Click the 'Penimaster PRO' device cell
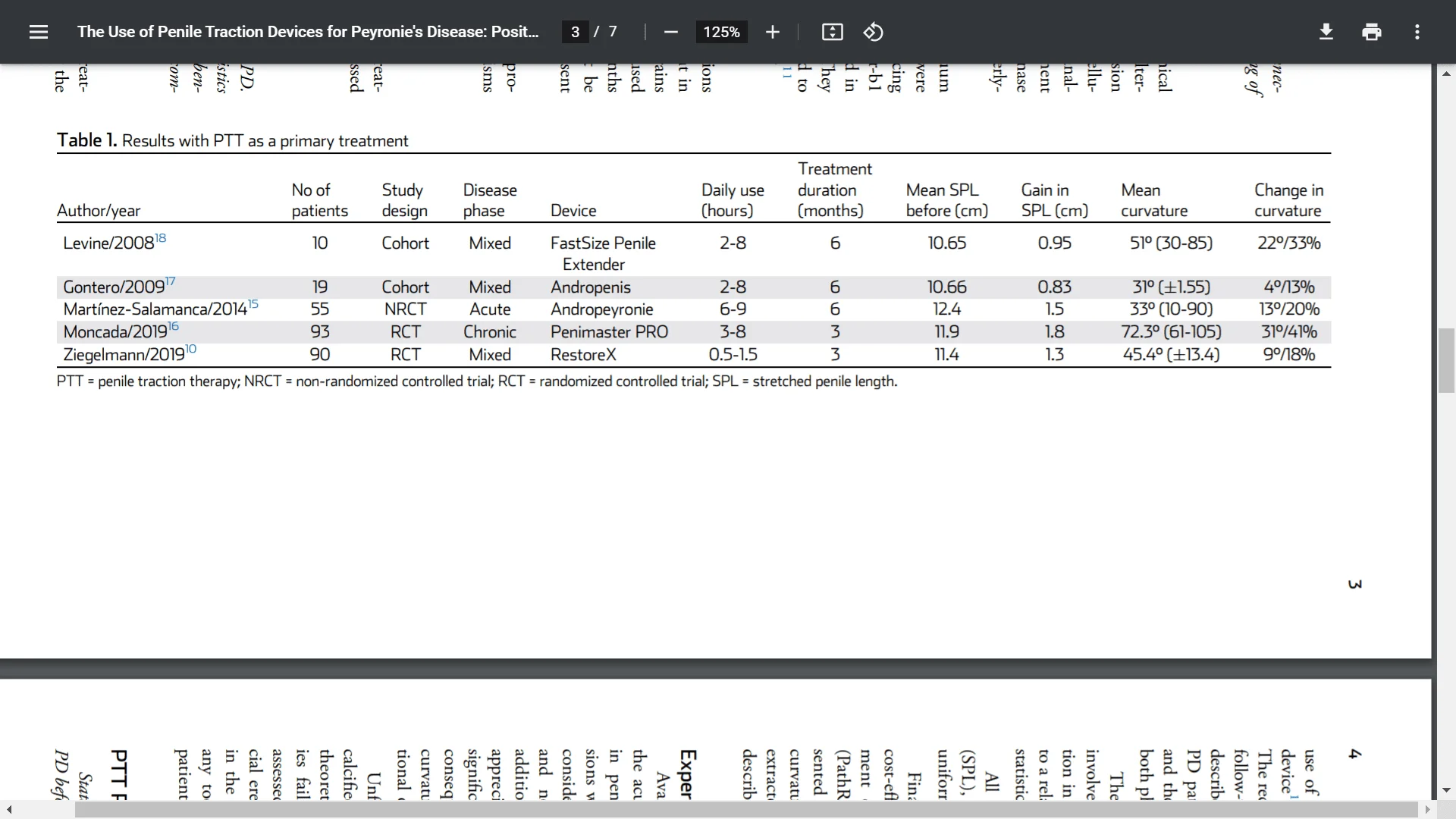This screenshot has width=1456, height=819. 610,332
